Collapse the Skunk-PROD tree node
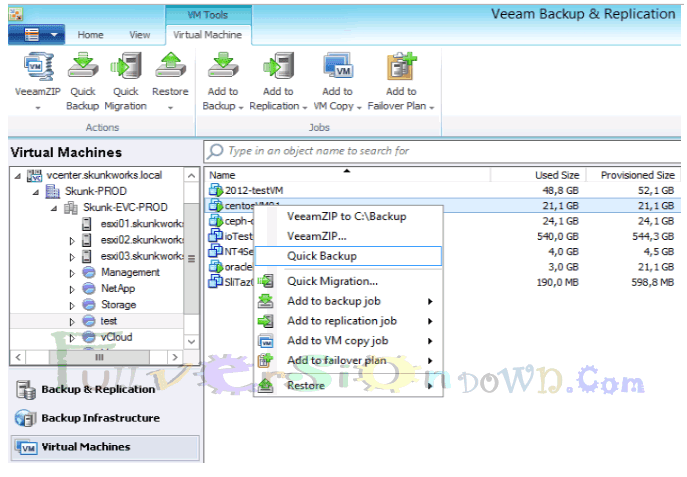 [36, 192]
